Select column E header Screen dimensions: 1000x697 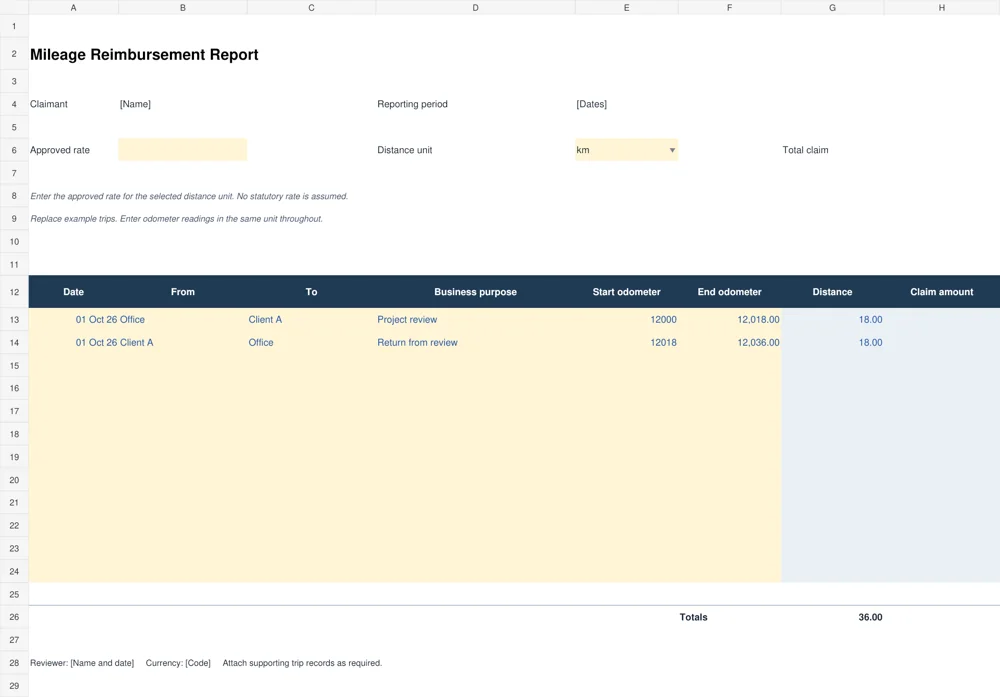626,8
